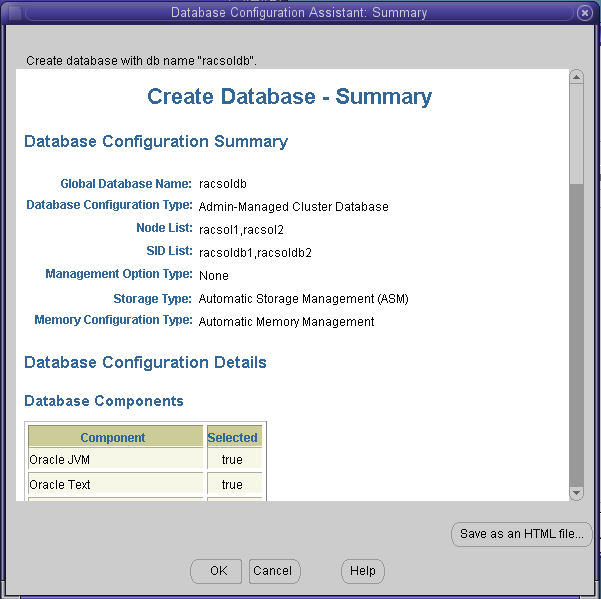Screen dimensions: 601x599
Task: Select the Oracle JVM table cell
Action: point(115,459)
